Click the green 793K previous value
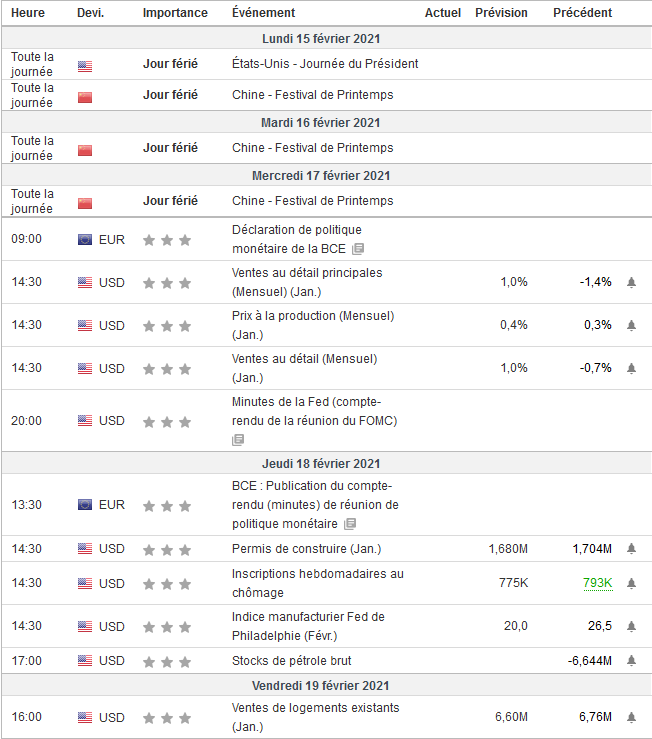The width and height of the screenshot is (652, 739). point(598,583)
